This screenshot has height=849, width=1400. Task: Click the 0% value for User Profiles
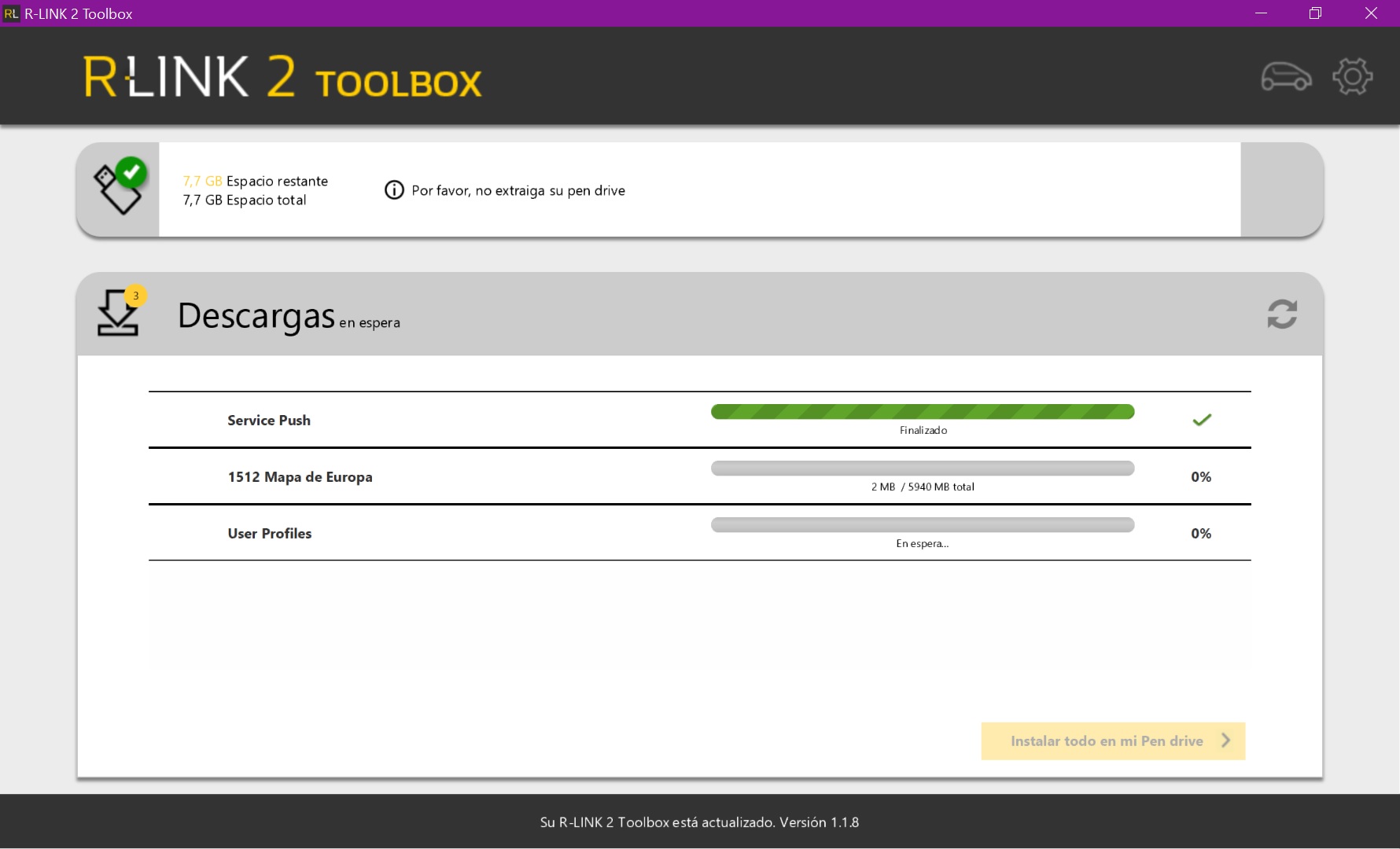[x=1200, y=533]
